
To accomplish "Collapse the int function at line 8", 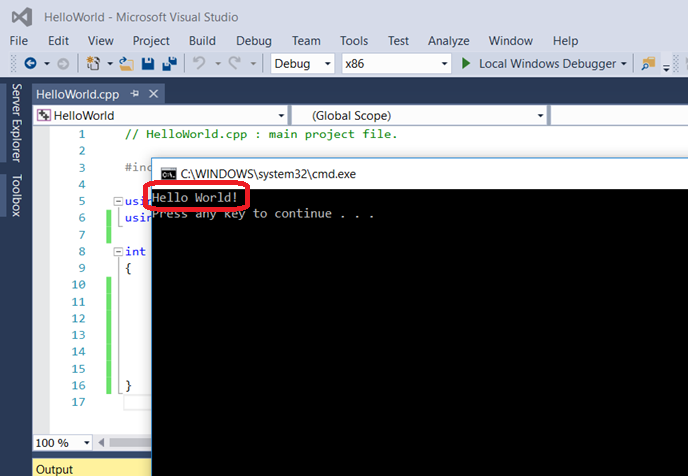I will coord(118,252).
